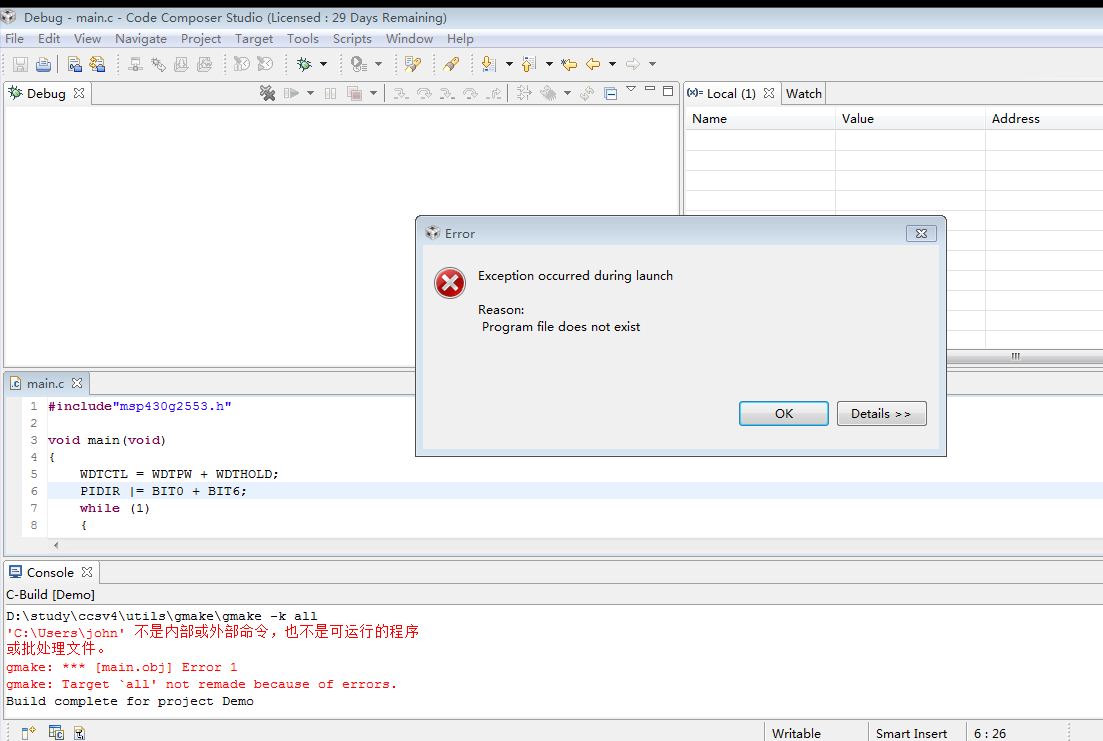Jump to the last edit location icon
The image size is (1103, 741).
(569, 65)
